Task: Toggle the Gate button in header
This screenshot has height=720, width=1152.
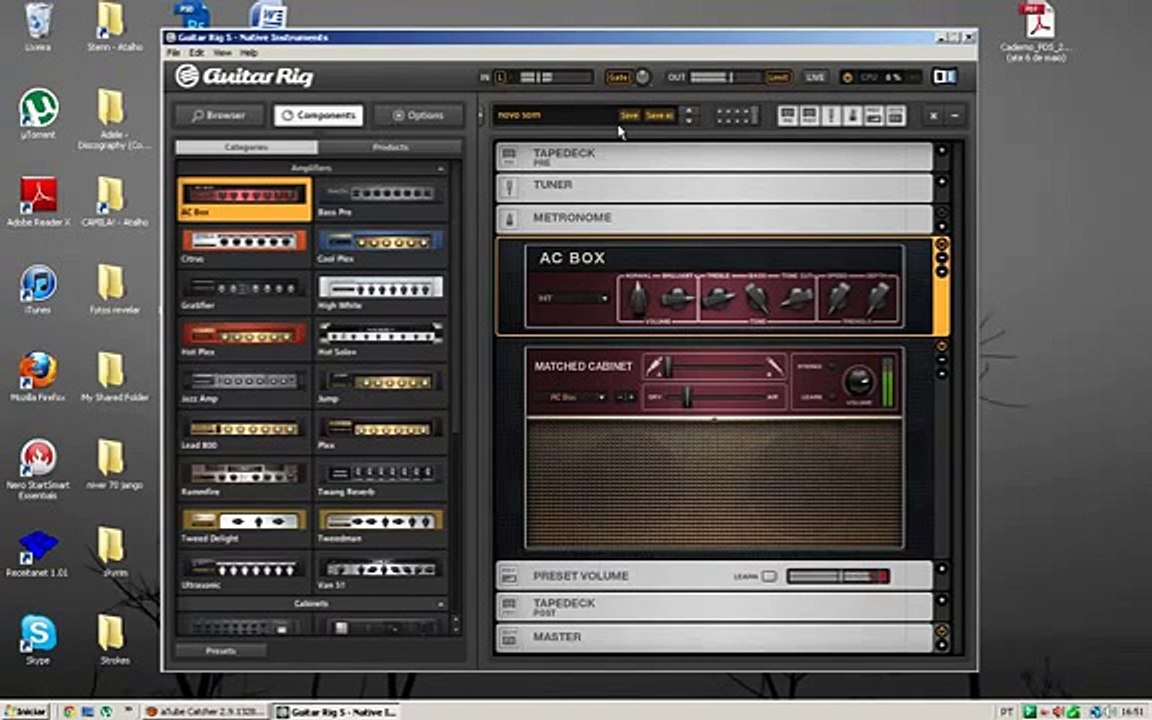Action: point(618,77)
